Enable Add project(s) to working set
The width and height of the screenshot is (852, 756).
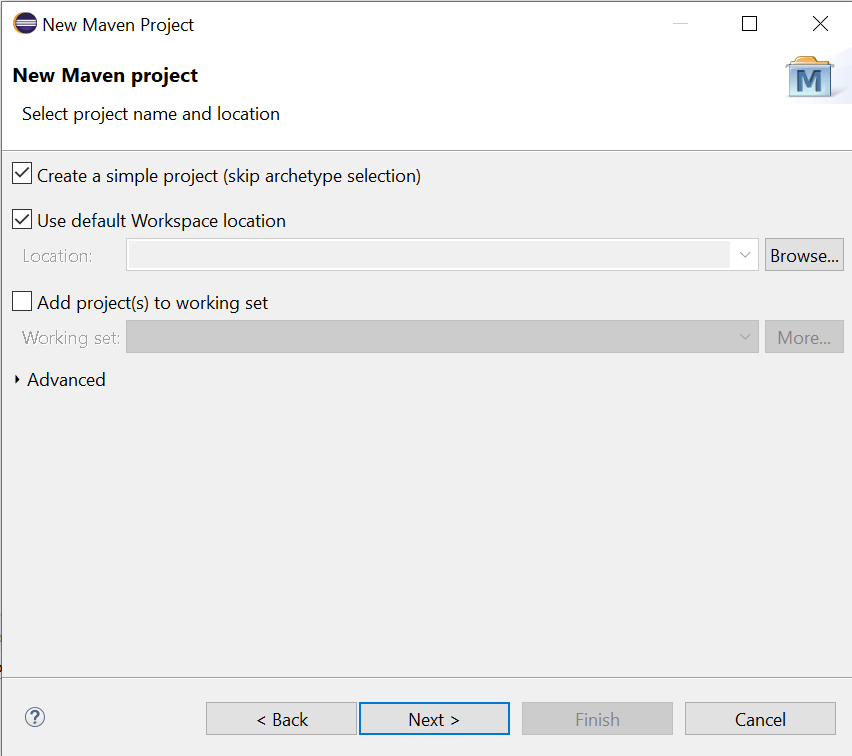click(x=22, y=301)
